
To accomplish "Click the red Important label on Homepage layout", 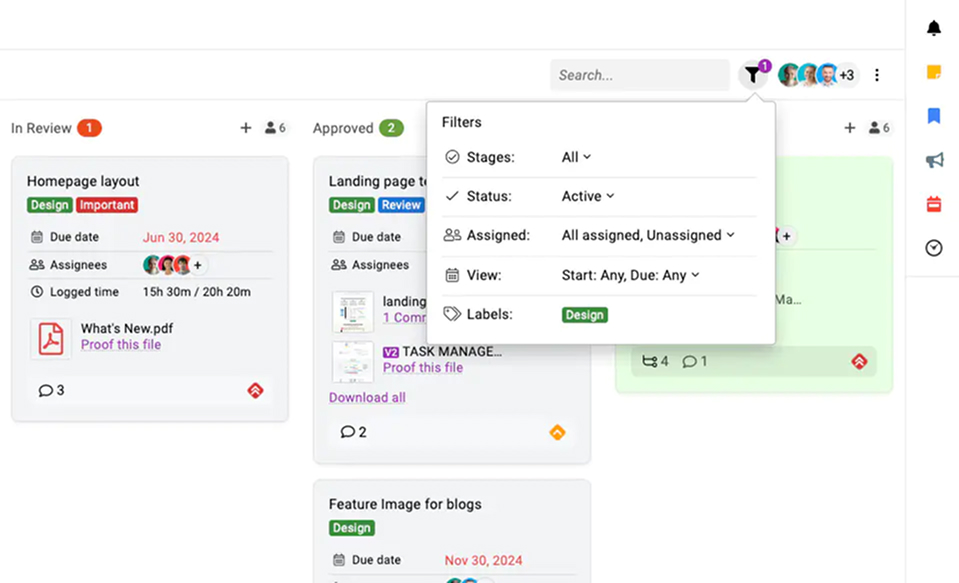I will 107,205.
